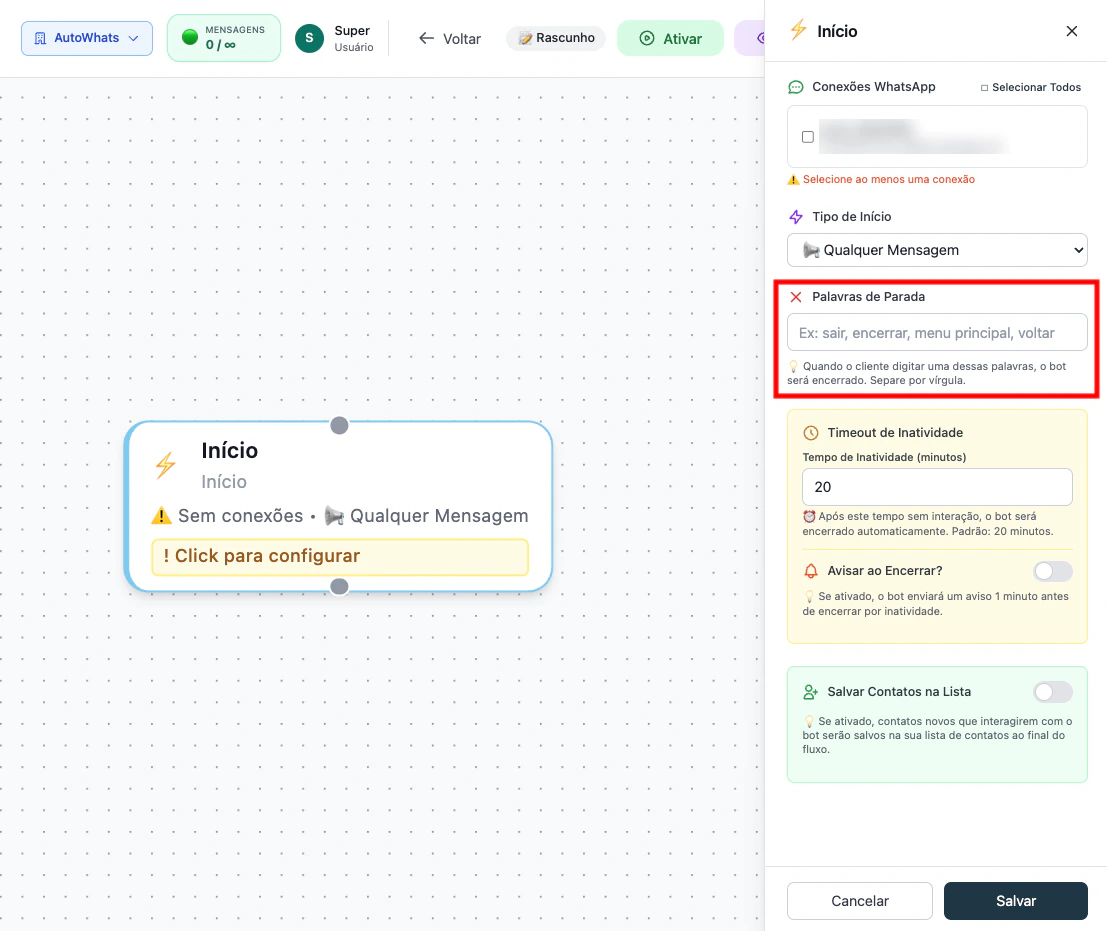
Task: Open the AutoWhats workspace dropdown
Action: point(87,38)
